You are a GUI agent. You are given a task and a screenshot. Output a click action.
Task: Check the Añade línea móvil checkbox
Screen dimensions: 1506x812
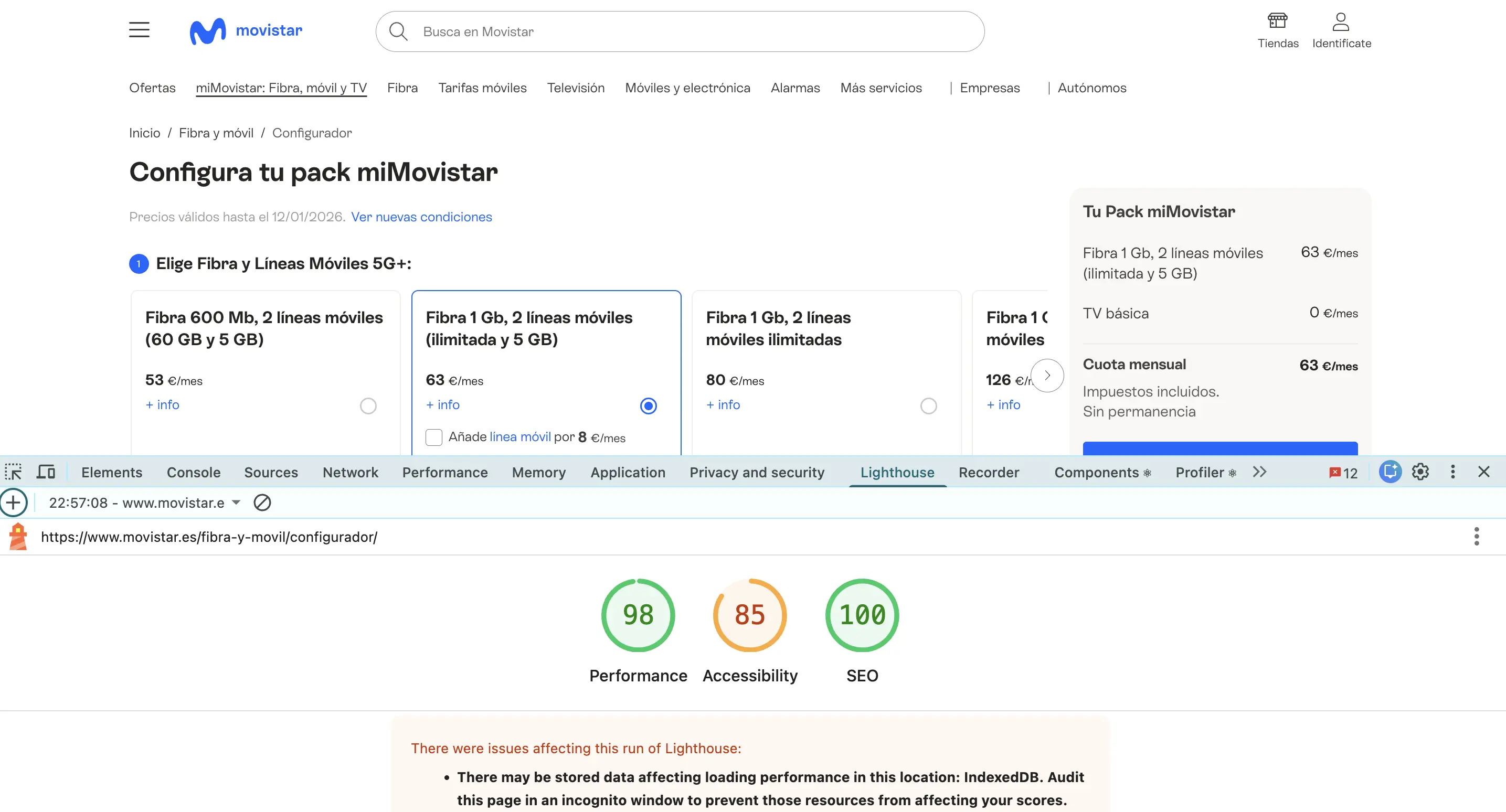(434, 437)
